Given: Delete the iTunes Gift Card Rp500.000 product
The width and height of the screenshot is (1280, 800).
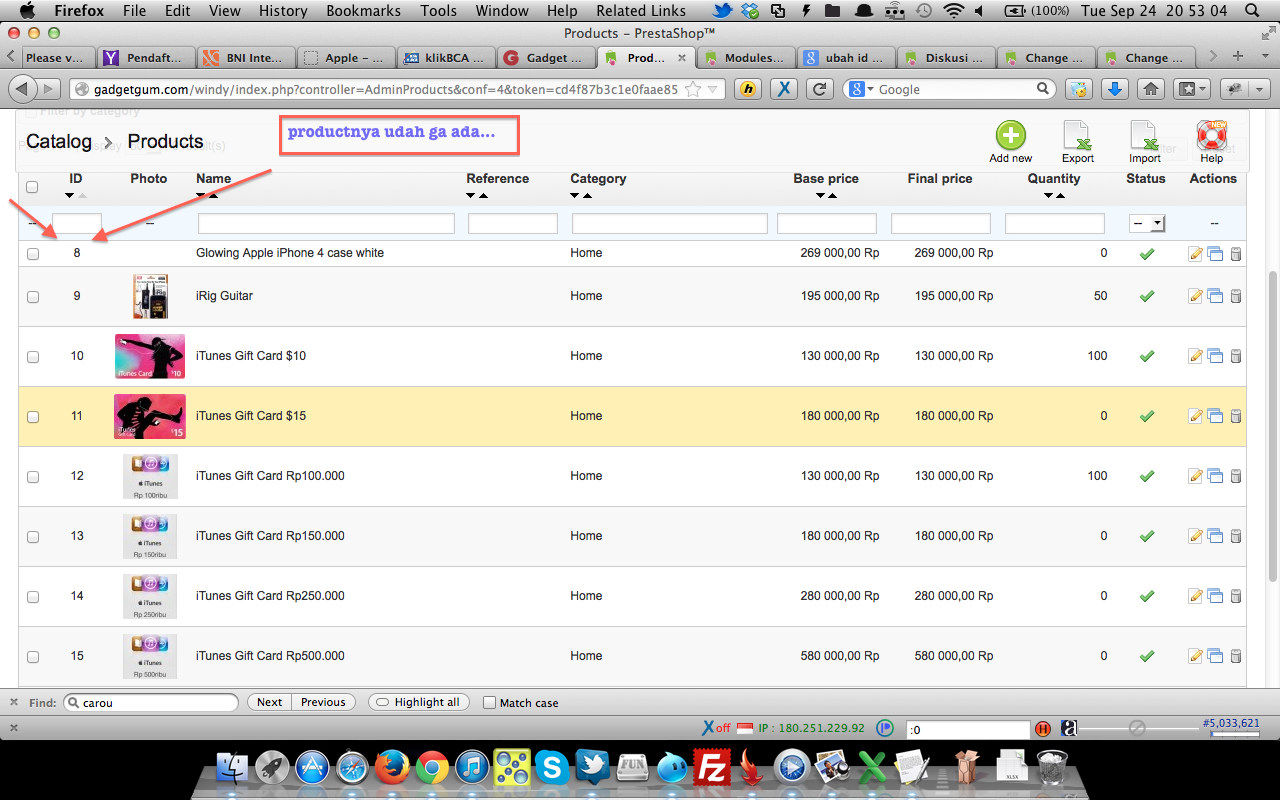Looking at the screenshot, I should [x=1236, y=656].
